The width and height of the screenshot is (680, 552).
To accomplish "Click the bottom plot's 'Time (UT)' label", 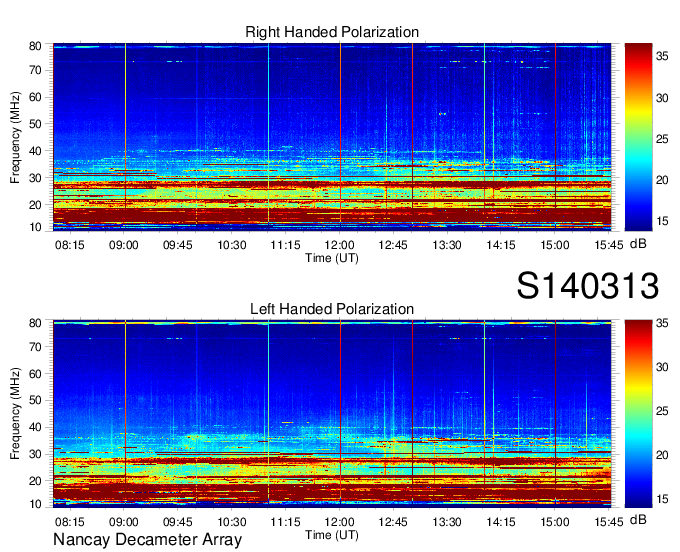I will pos(332,535).
